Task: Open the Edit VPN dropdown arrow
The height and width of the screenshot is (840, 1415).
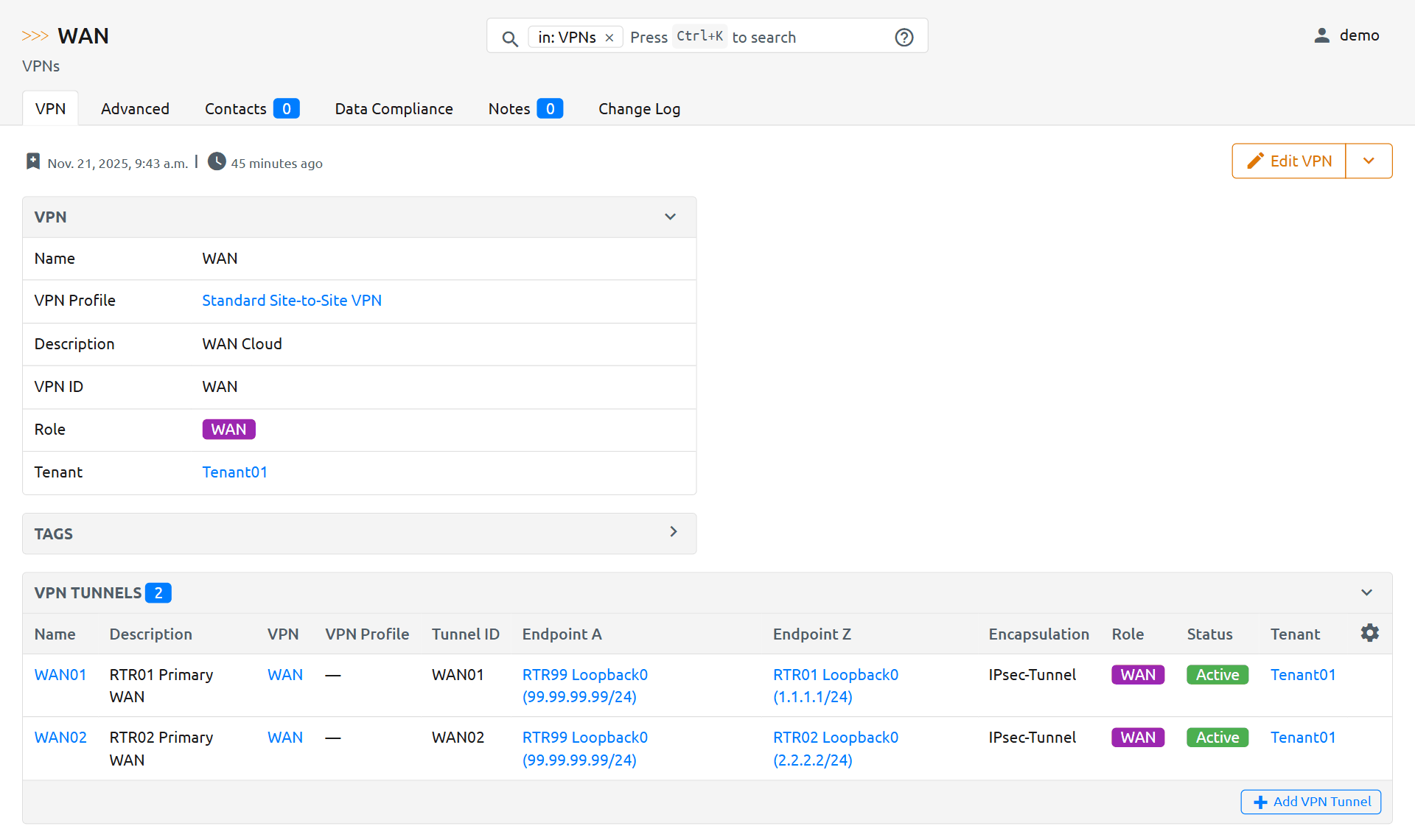Action: pos(1369,161)
